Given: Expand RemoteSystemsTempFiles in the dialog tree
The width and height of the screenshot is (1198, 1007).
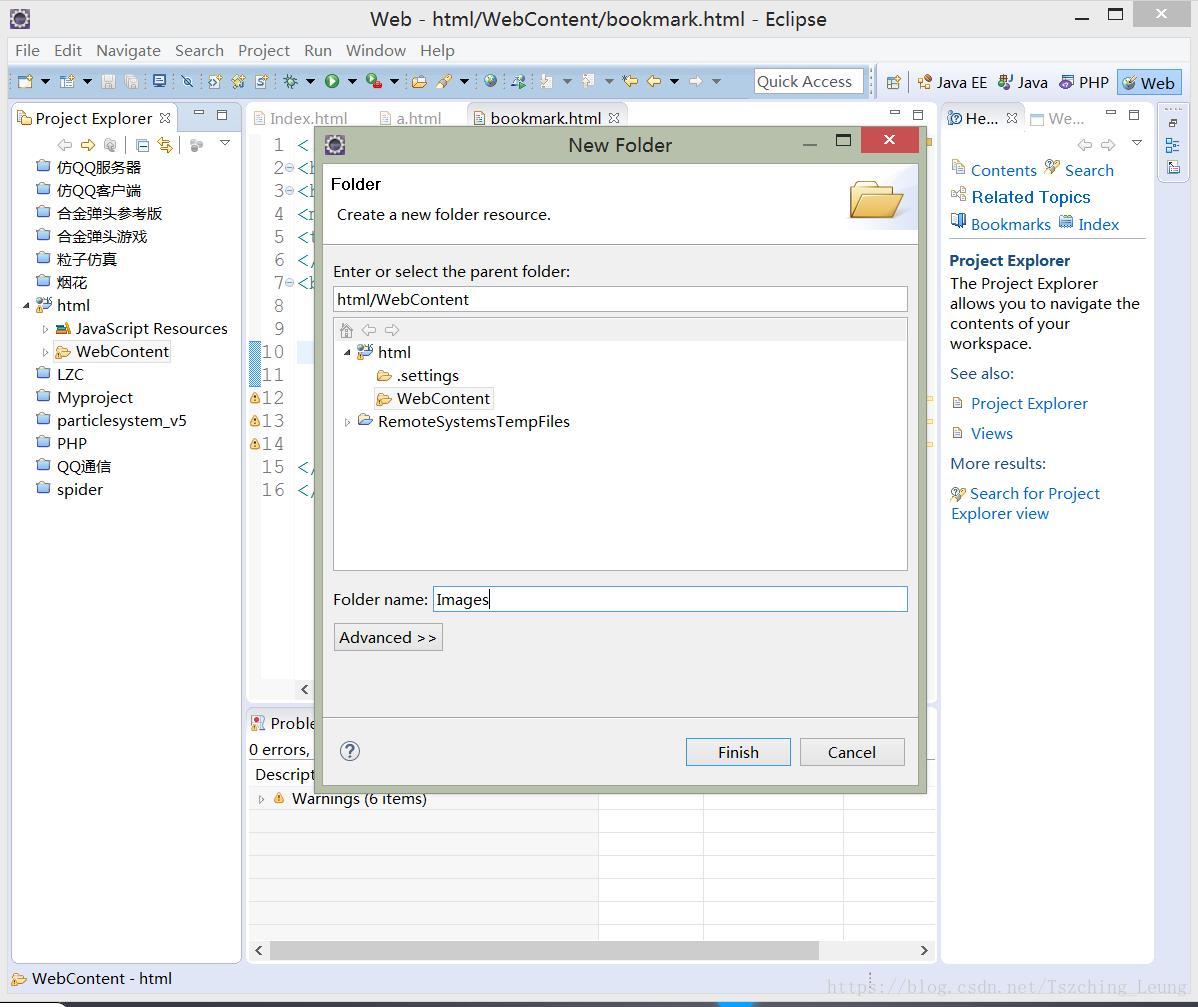Looking at the screenshot, I should point(347,422).
